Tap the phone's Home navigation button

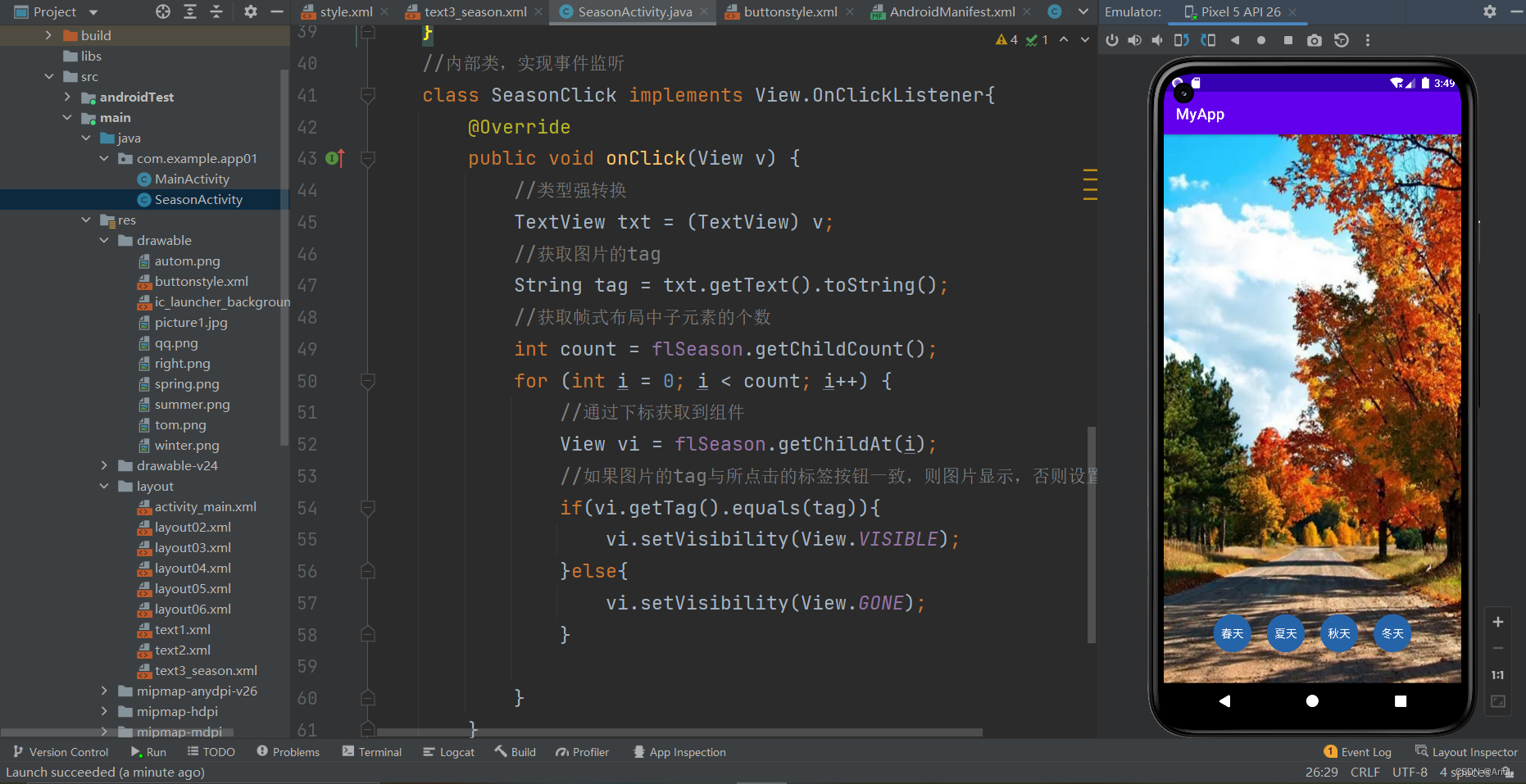(x=1312, y=701)
